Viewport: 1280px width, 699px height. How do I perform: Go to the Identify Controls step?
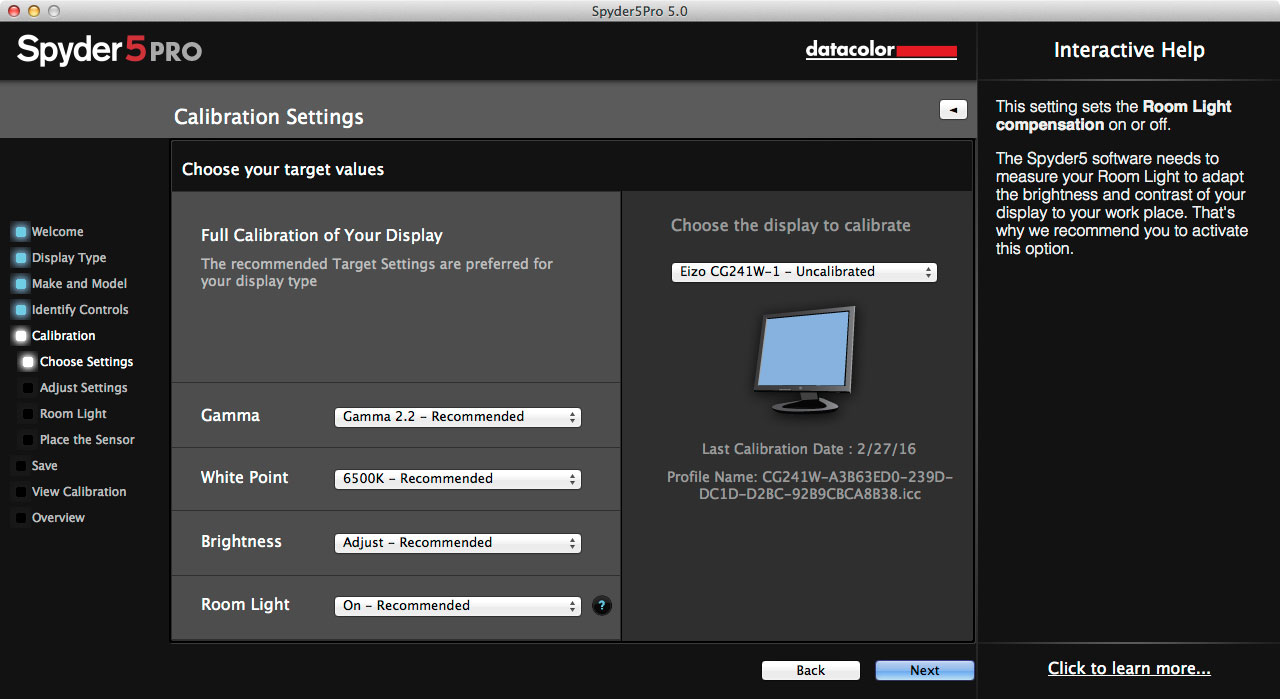(80, 310)
